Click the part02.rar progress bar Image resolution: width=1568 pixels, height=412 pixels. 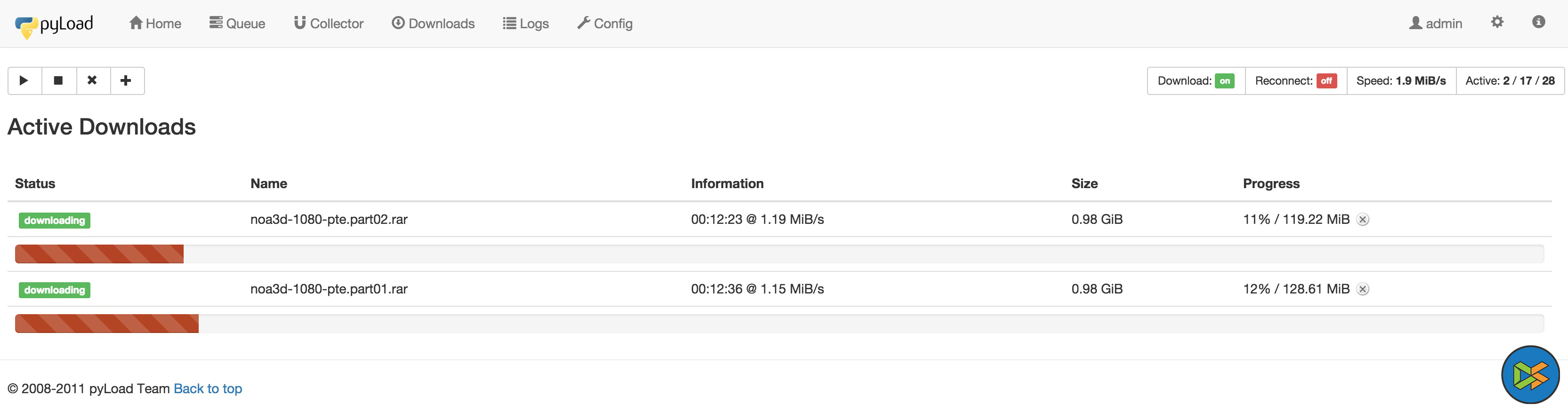(x=779, y=254)
